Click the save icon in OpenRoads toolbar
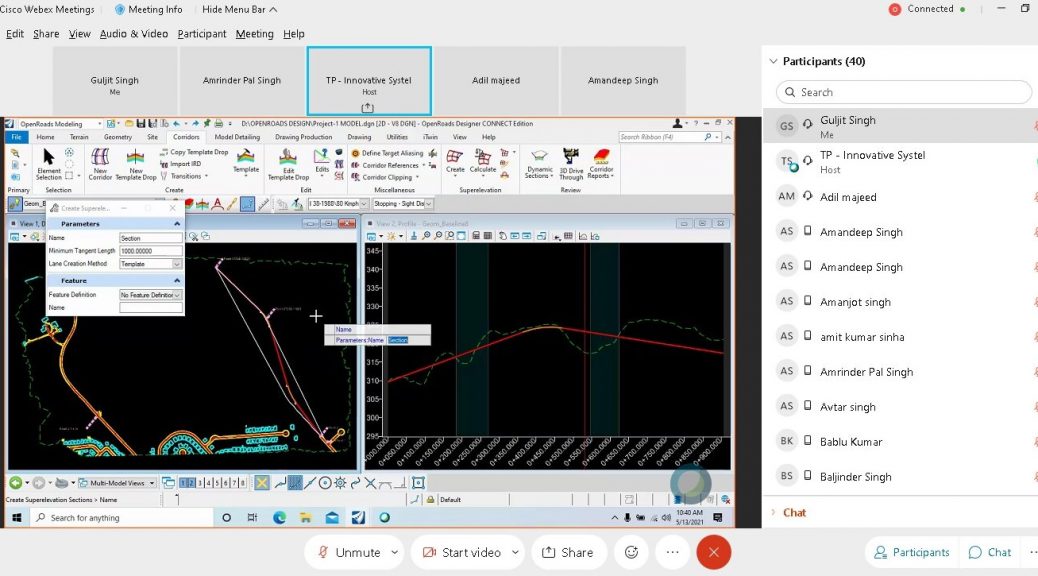The height and width of the screenshot is (576, 1038). [140, 123]
